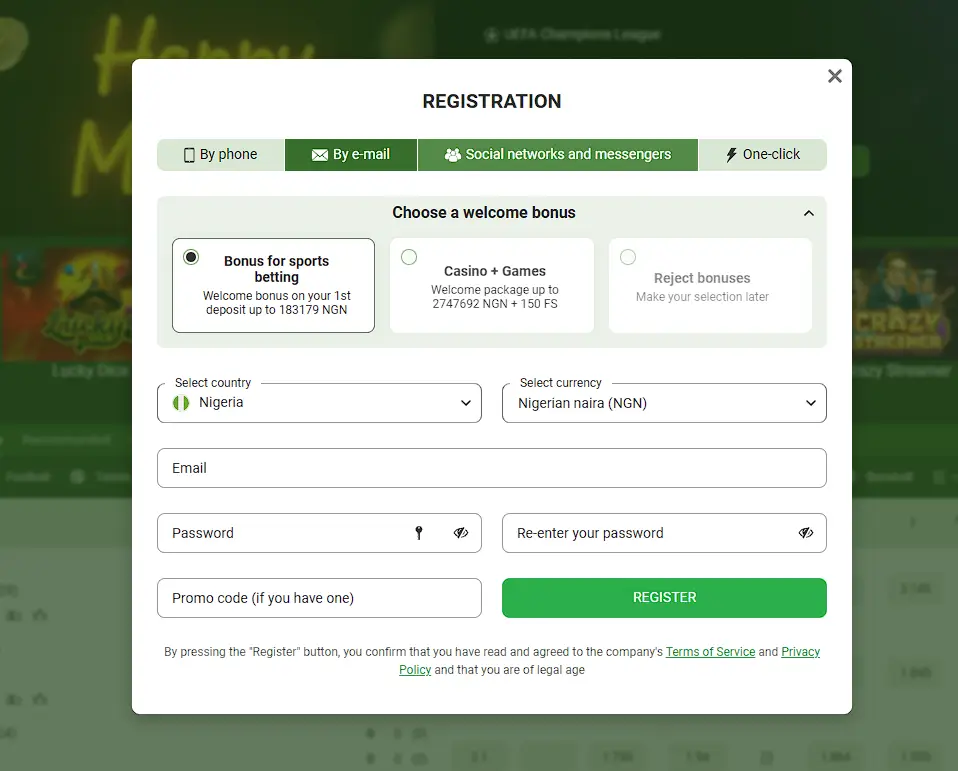Switch to the By phone registration tab
This screenshot has height=771, width=958.
(220, 154)
